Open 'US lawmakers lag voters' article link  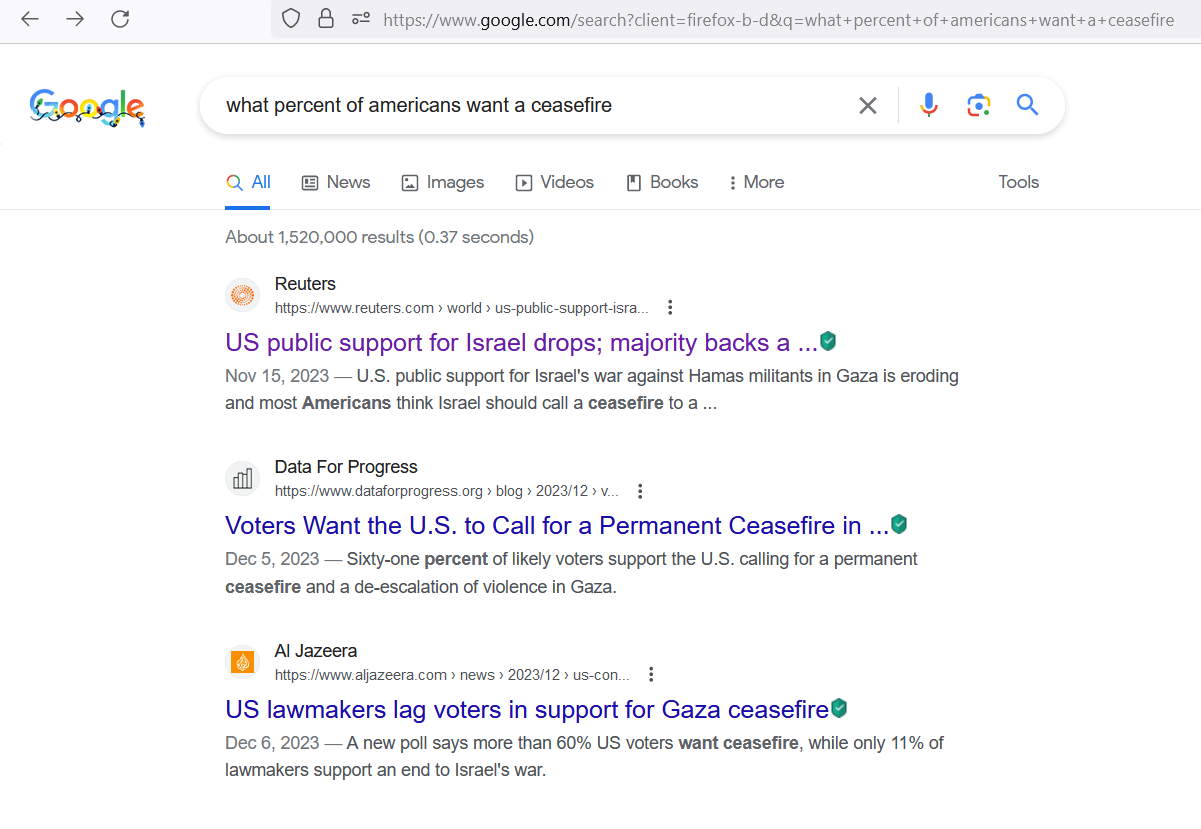tap(527, 710)
